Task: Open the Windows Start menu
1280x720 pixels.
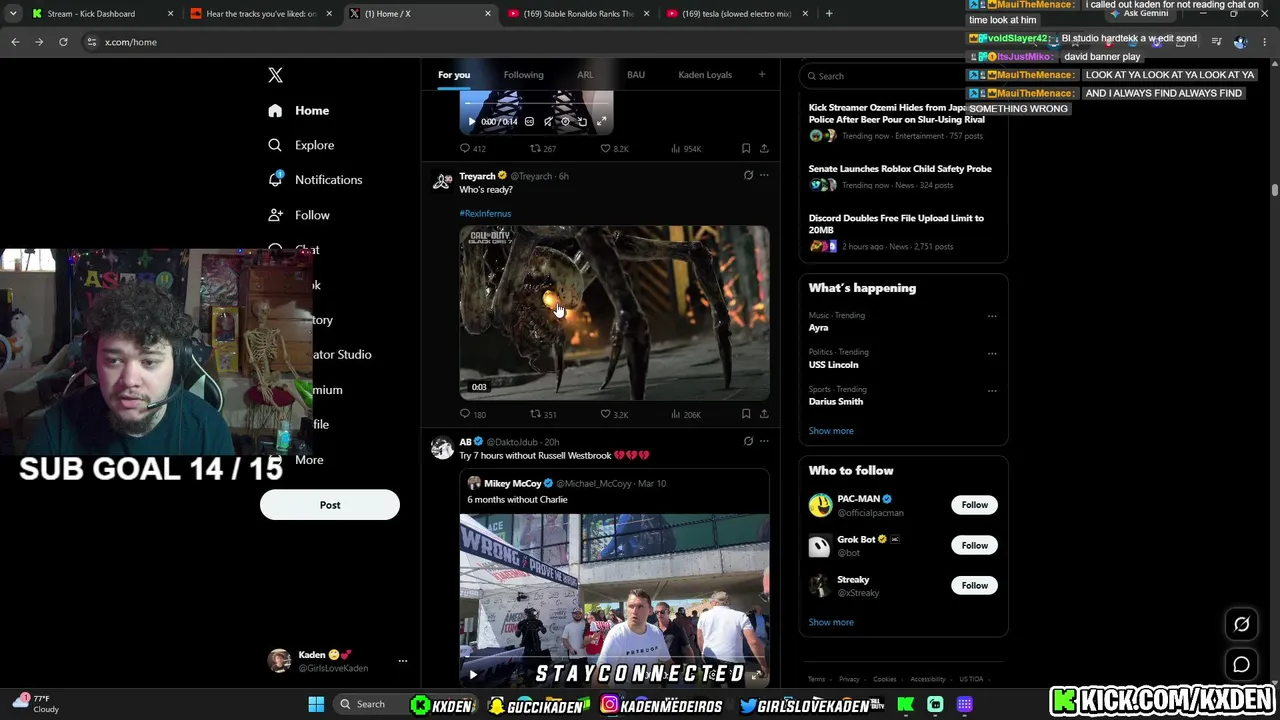Action: (316, 705)
